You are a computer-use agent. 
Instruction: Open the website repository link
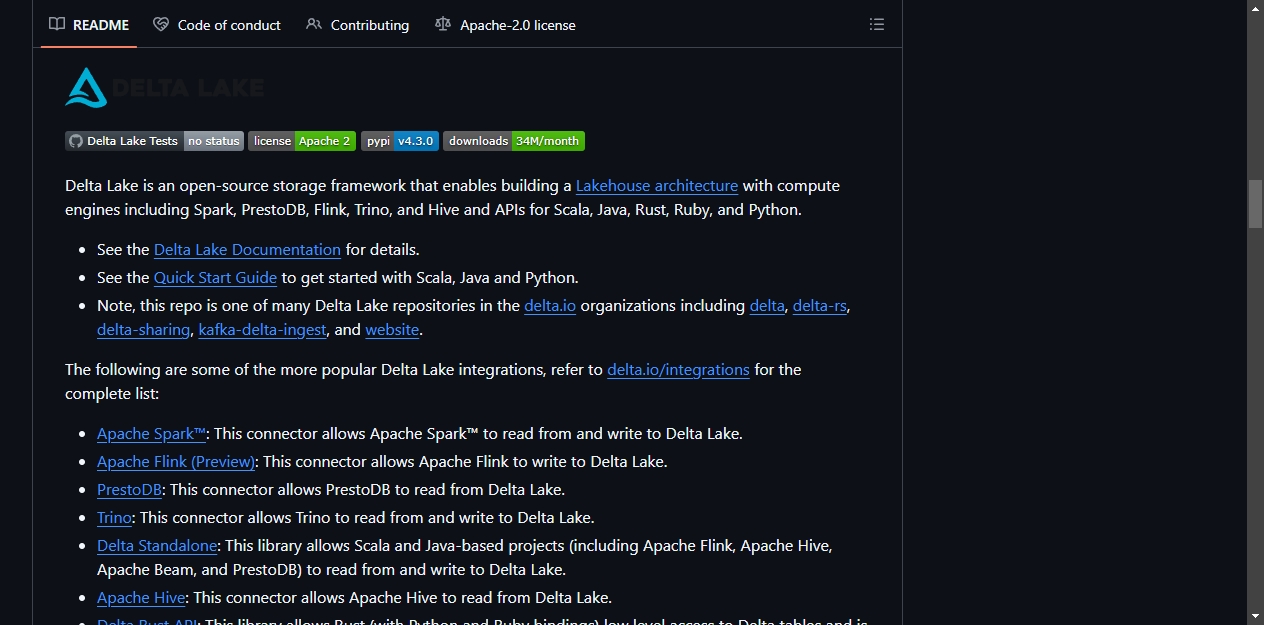[392, 329]
